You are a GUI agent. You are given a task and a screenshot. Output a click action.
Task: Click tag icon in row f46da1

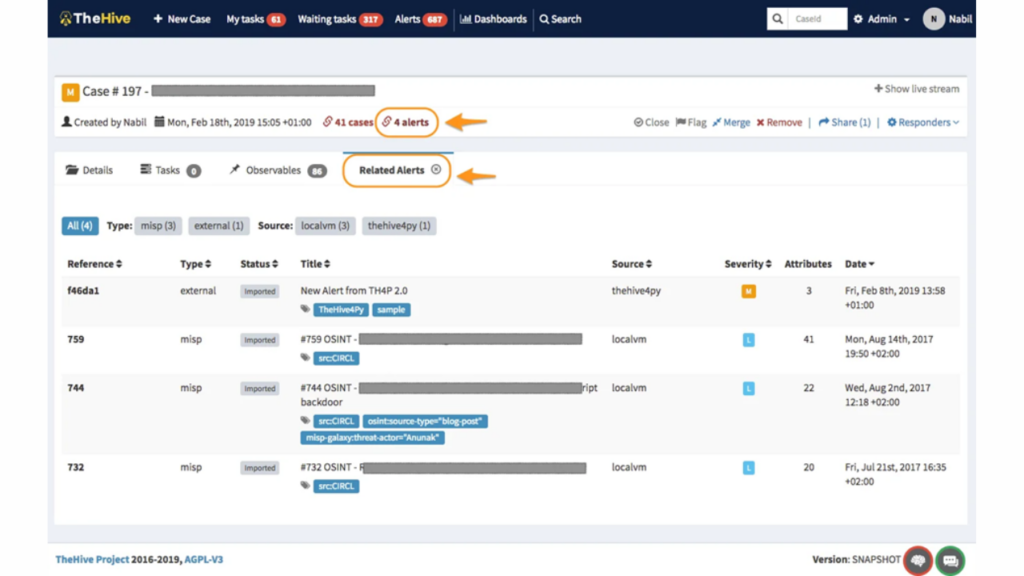[x=305, y=309]
